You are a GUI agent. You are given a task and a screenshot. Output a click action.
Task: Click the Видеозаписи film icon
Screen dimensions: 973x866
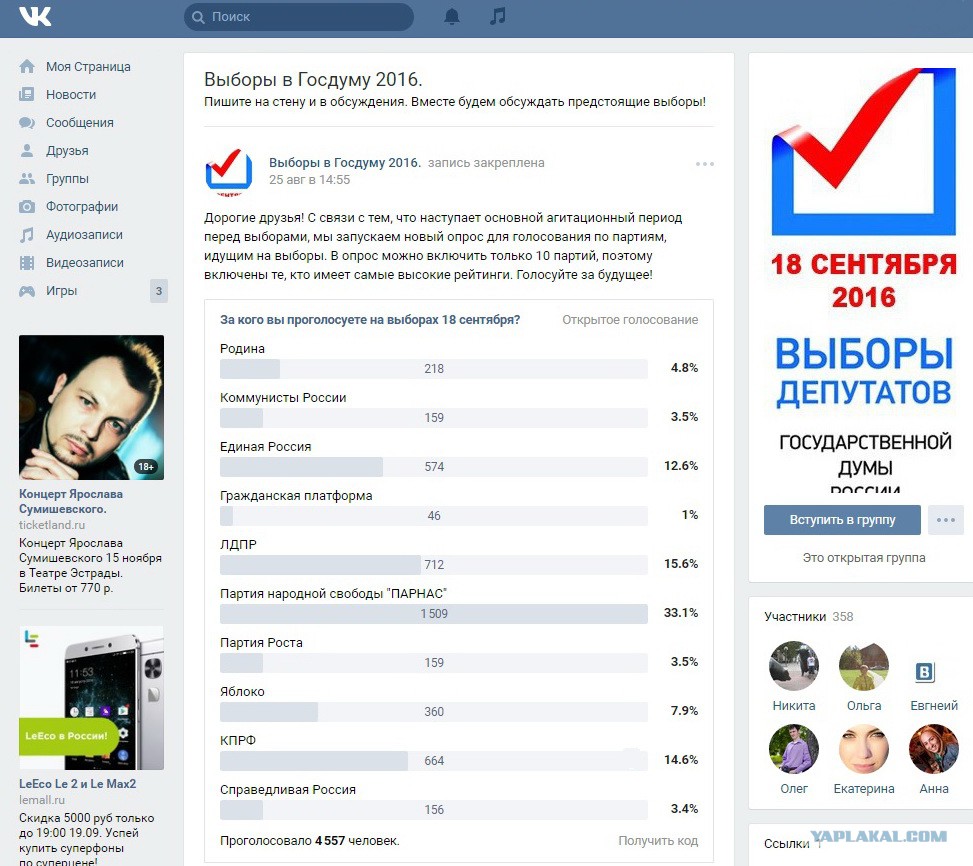click(27, 262)
